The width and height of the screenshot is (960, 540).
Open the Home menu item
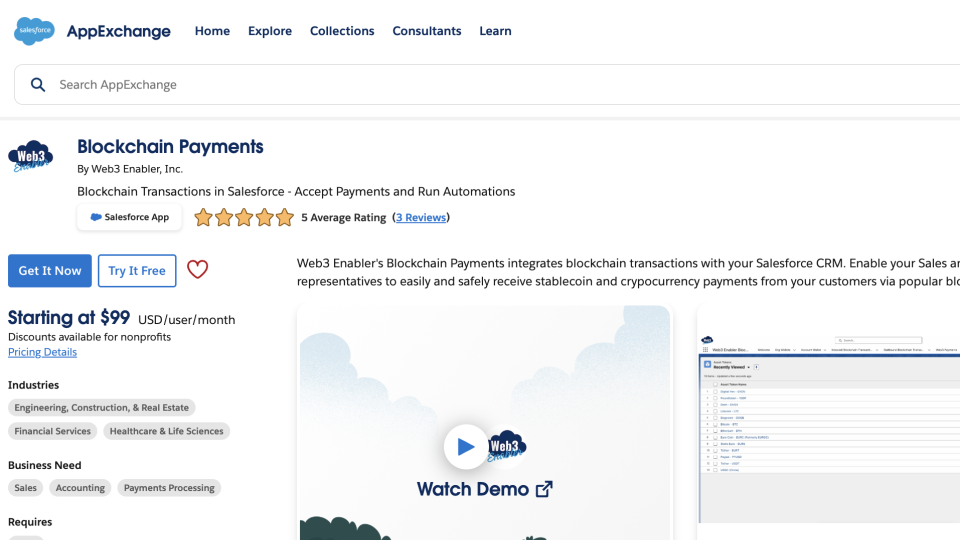[x=212, y=31]
